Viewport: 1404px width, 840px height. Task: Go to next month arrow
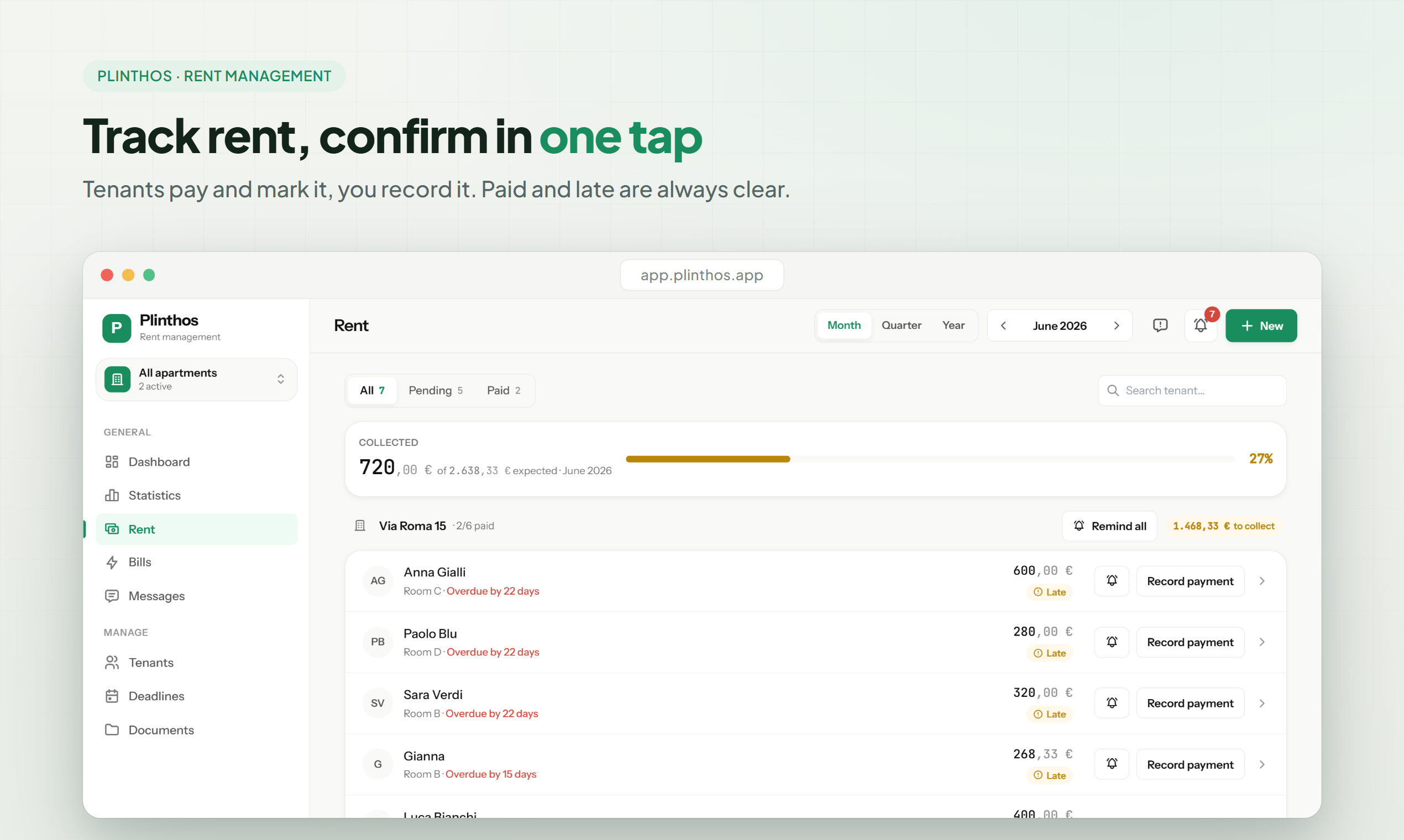tap(1117, 326)
